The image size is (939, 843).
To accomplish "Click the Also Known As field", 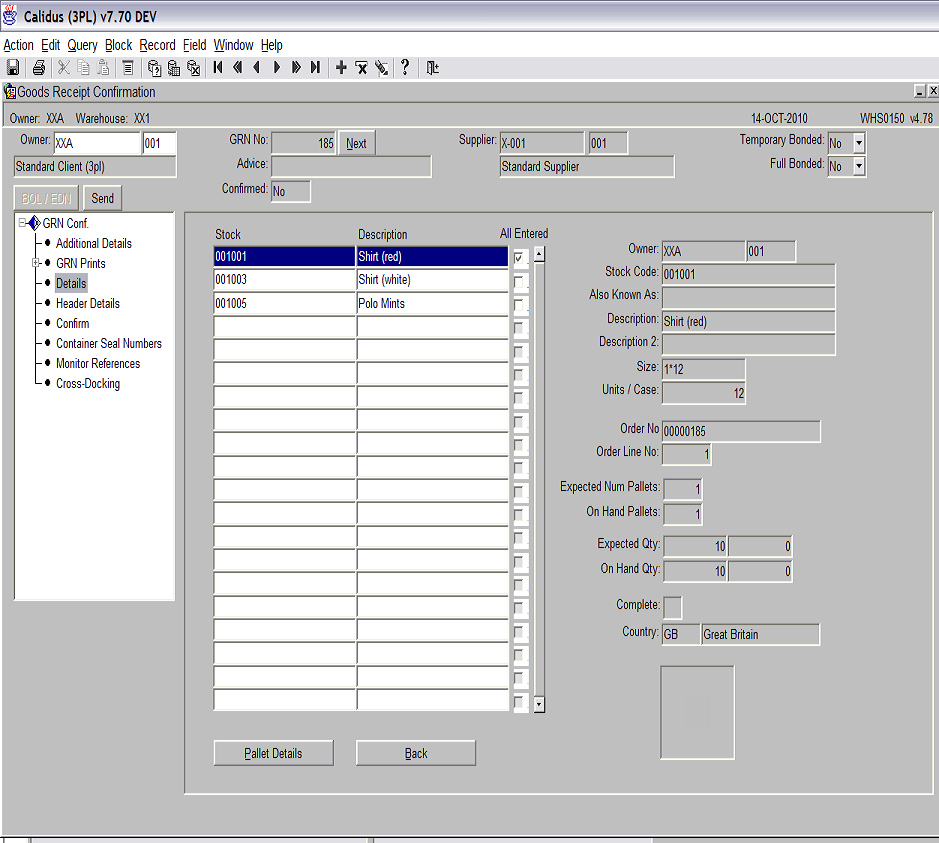I will (749, 298).
